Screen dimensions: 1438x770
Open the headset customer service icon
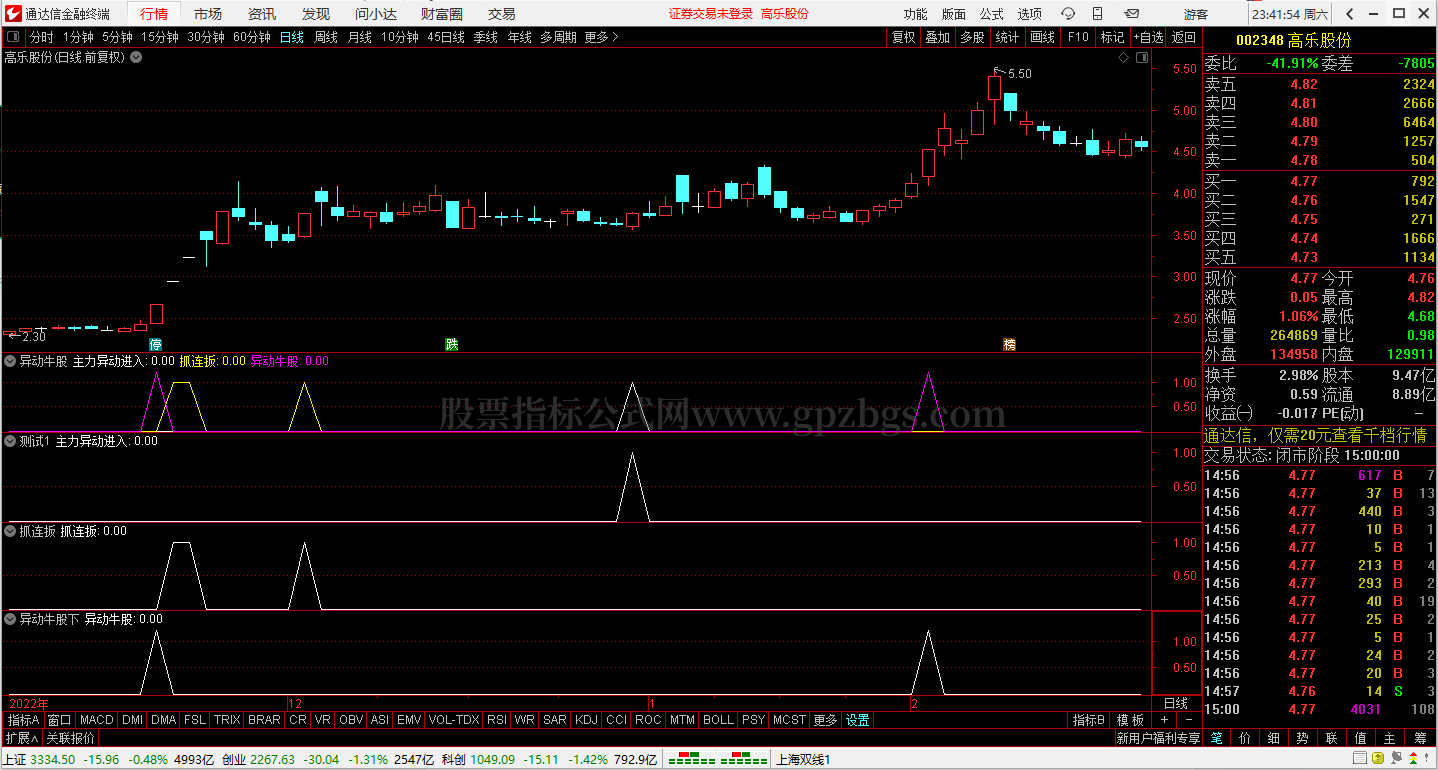tap(1068, 14)
